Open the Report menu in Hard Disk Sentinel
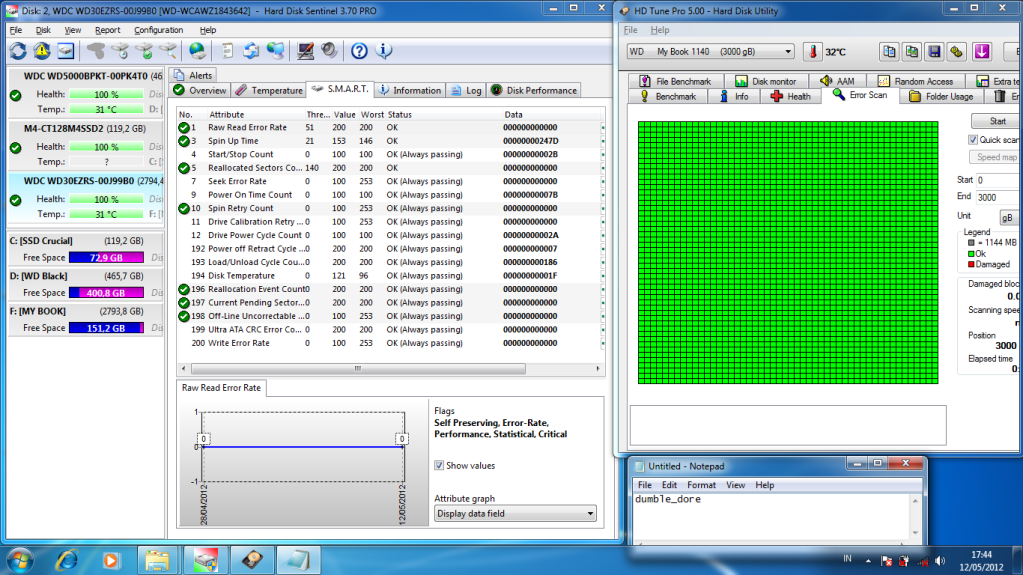Image resolution: width=1023 pixels, height=575 pixels. coord(108,30)
